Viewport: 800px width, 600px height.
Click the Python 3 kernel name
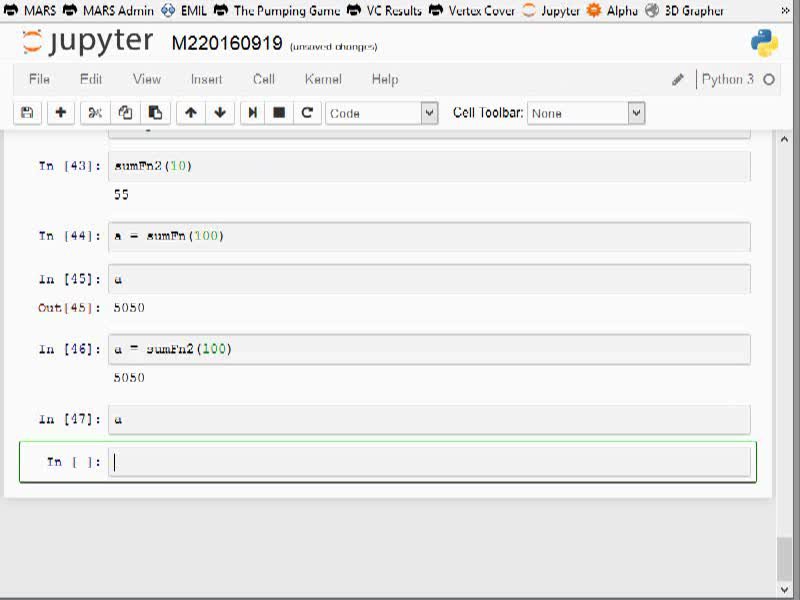point(728,79)
